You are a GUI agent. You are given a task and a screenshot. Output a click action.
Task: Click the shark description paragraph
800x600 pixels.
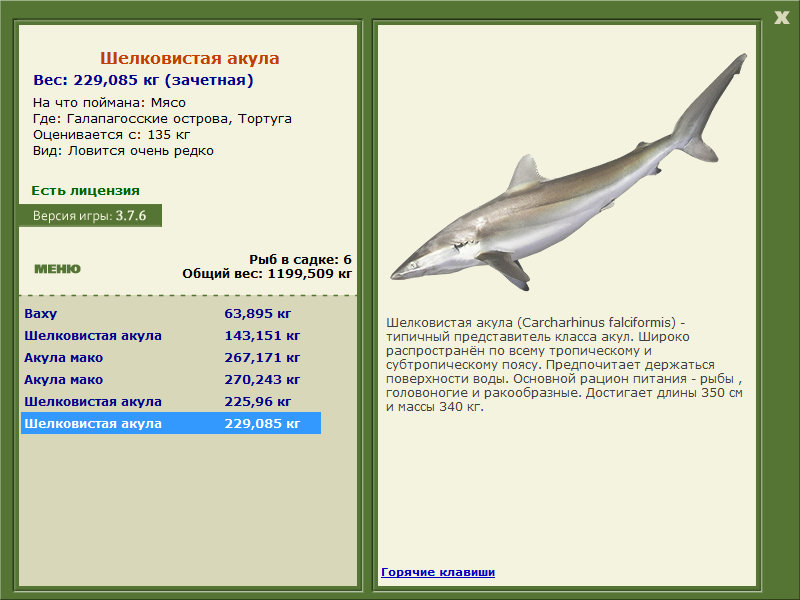point(564,364)
